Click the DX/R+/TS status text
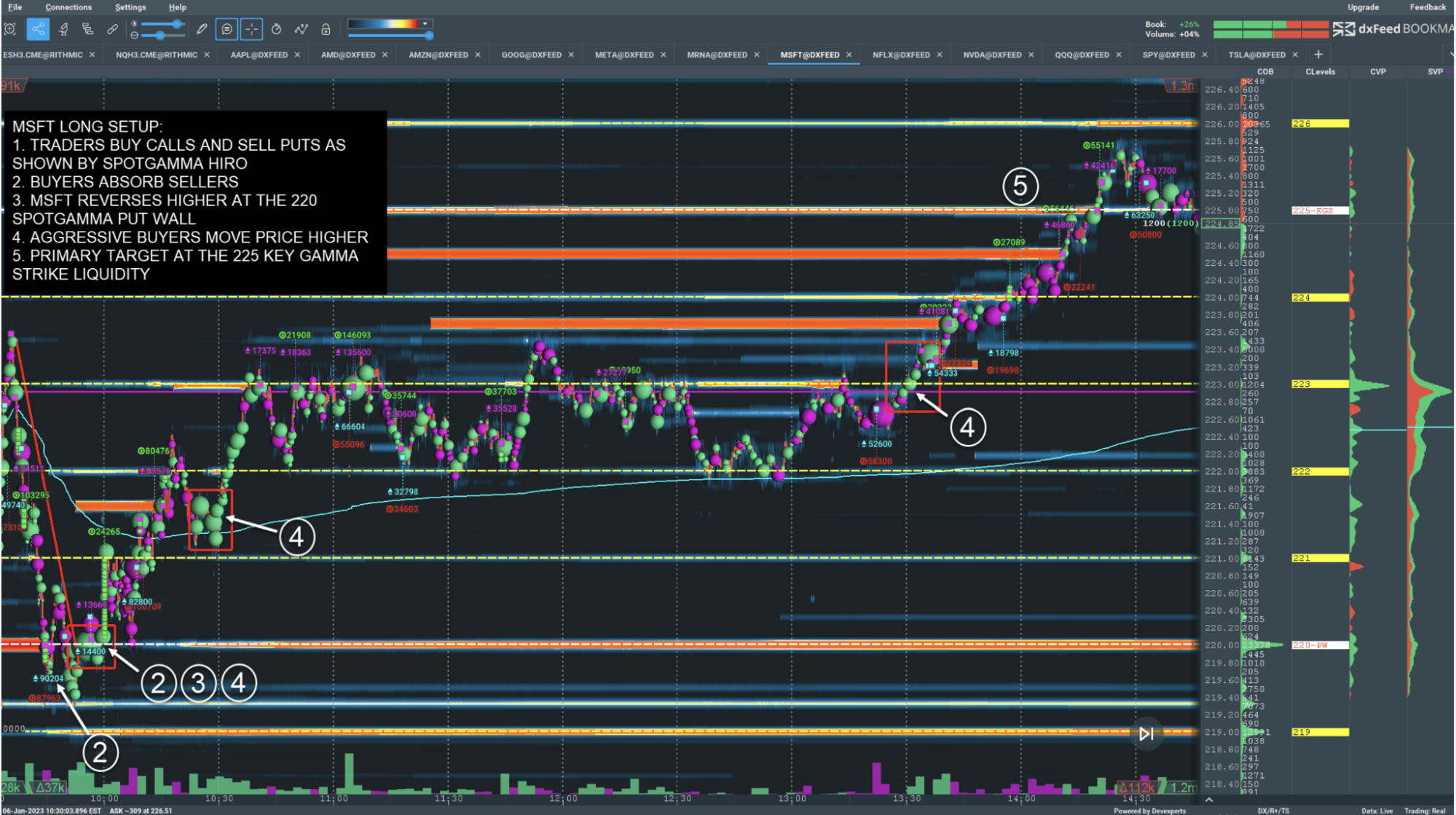 coord(1273,811)
